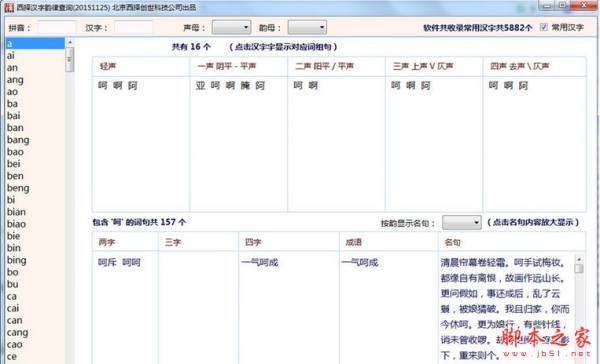The image size is (600, 364).
Task: Click 呵 in the 轻声 column
Action: coord(103,85)
